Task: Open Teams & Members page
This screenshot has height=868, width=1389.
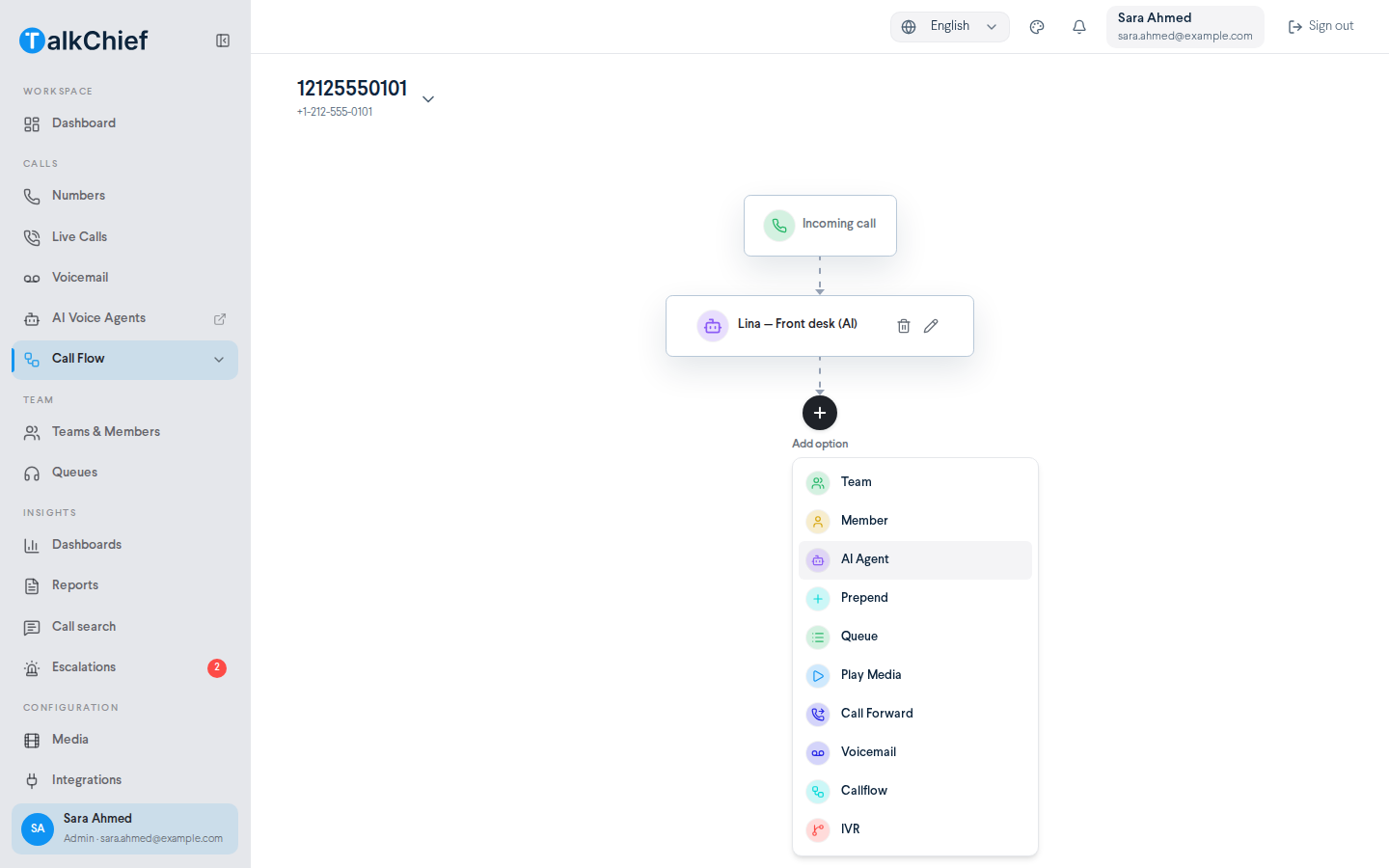Action: [124, 432]
